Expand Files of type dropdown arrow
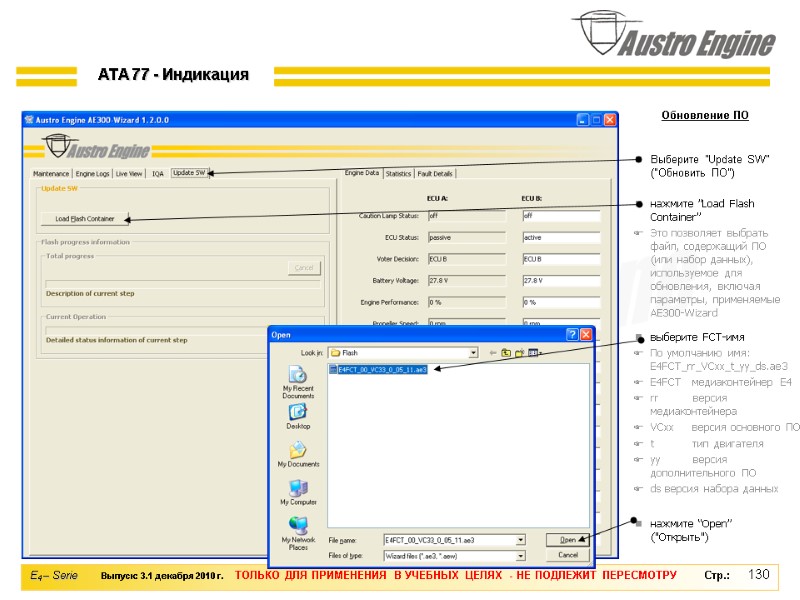This screenshot has width=800, height=600. [520, 556]
